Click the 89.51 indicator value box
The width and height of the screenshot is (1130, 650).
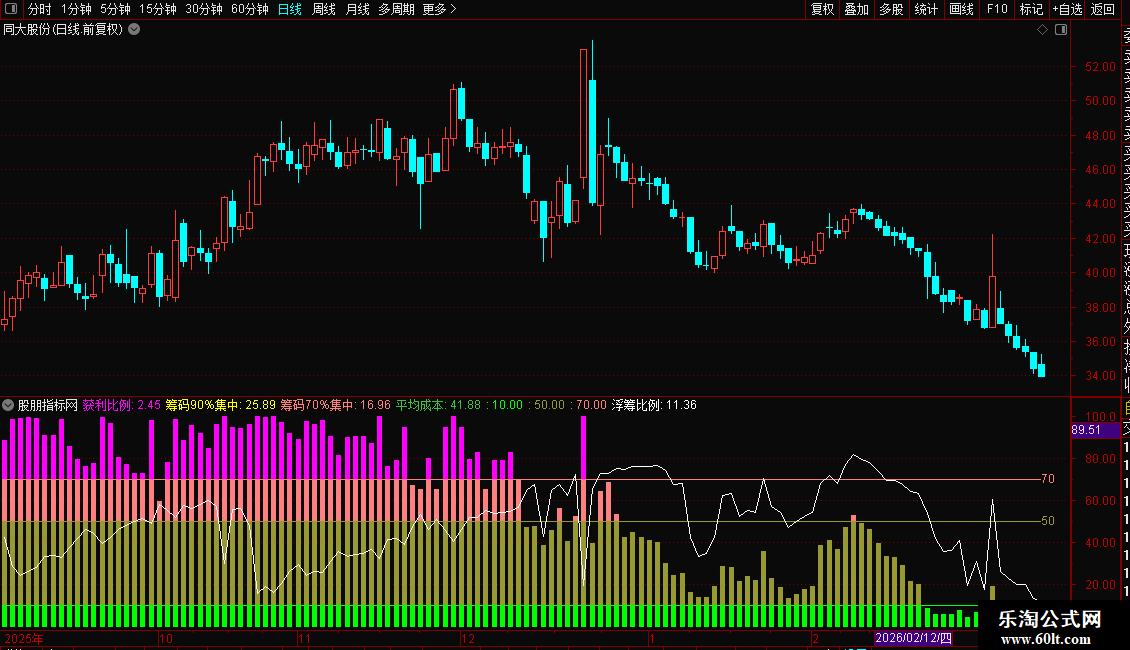coord(1095,430)
